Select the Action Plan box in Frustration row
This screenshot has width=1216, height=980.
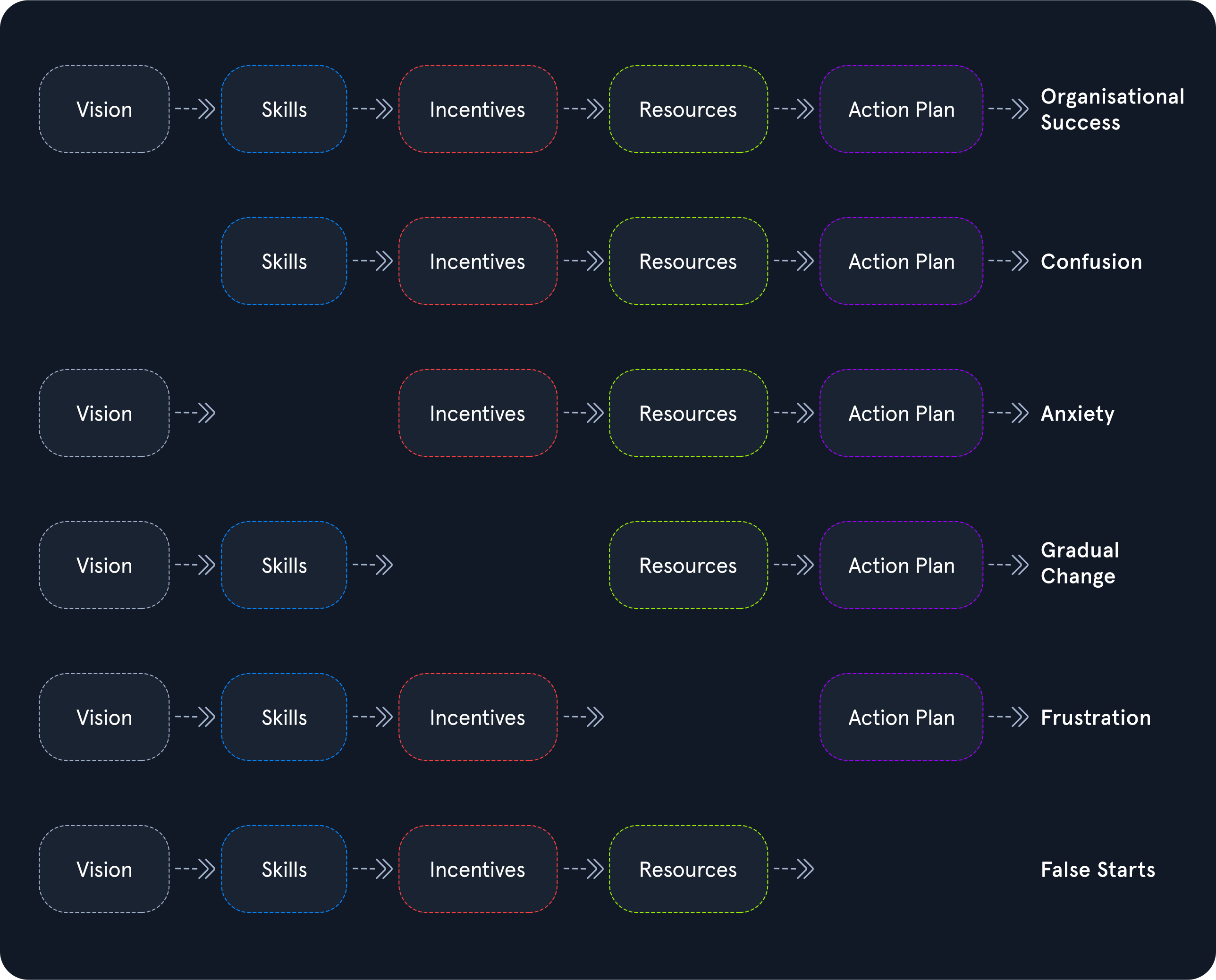pos(902,717)
